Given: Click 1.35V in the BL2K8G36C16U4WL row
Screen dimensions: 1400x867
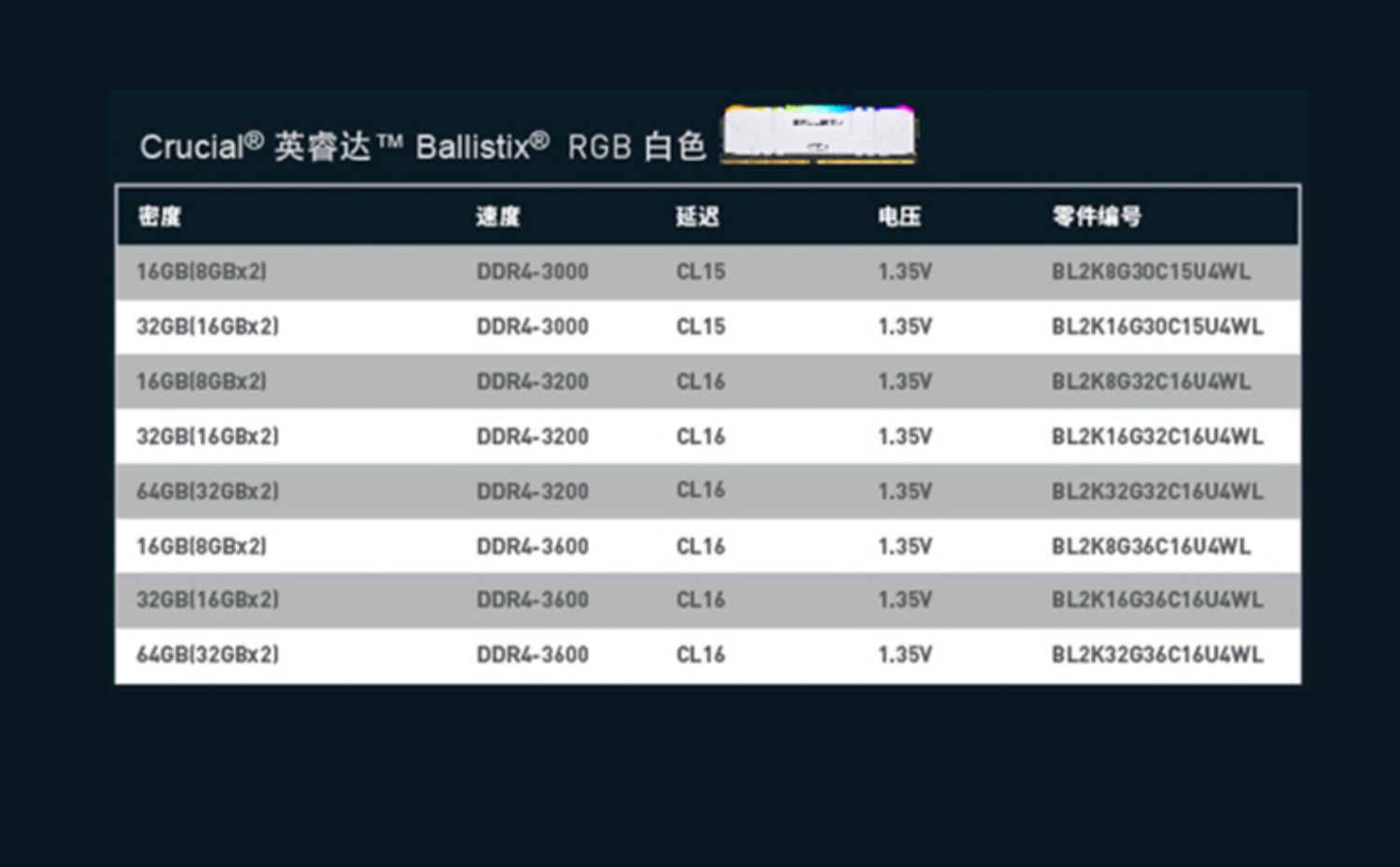Looking at the screenshot, I should point(904,546).
